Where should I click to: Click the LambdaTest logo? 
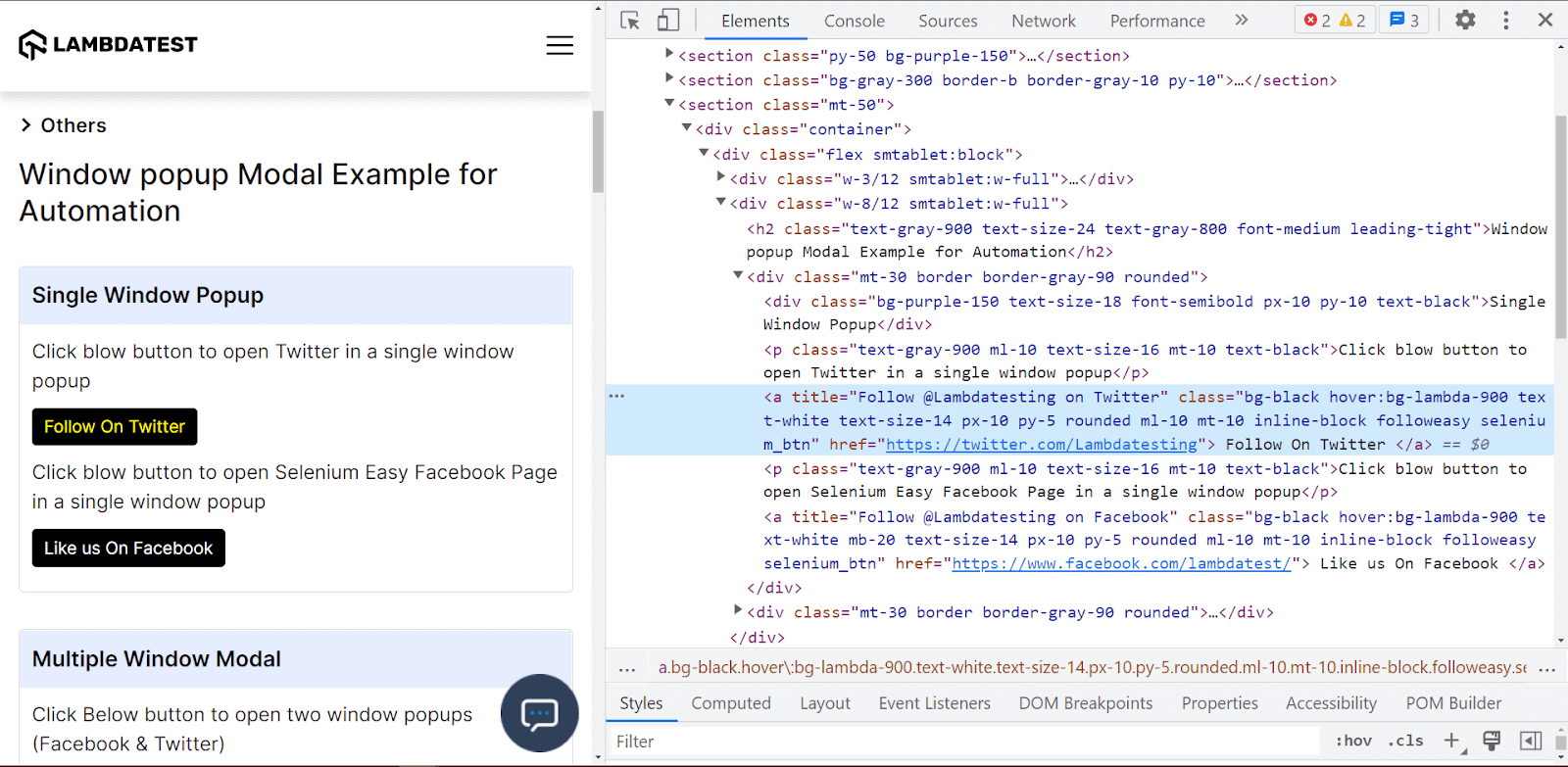point(108,44)
